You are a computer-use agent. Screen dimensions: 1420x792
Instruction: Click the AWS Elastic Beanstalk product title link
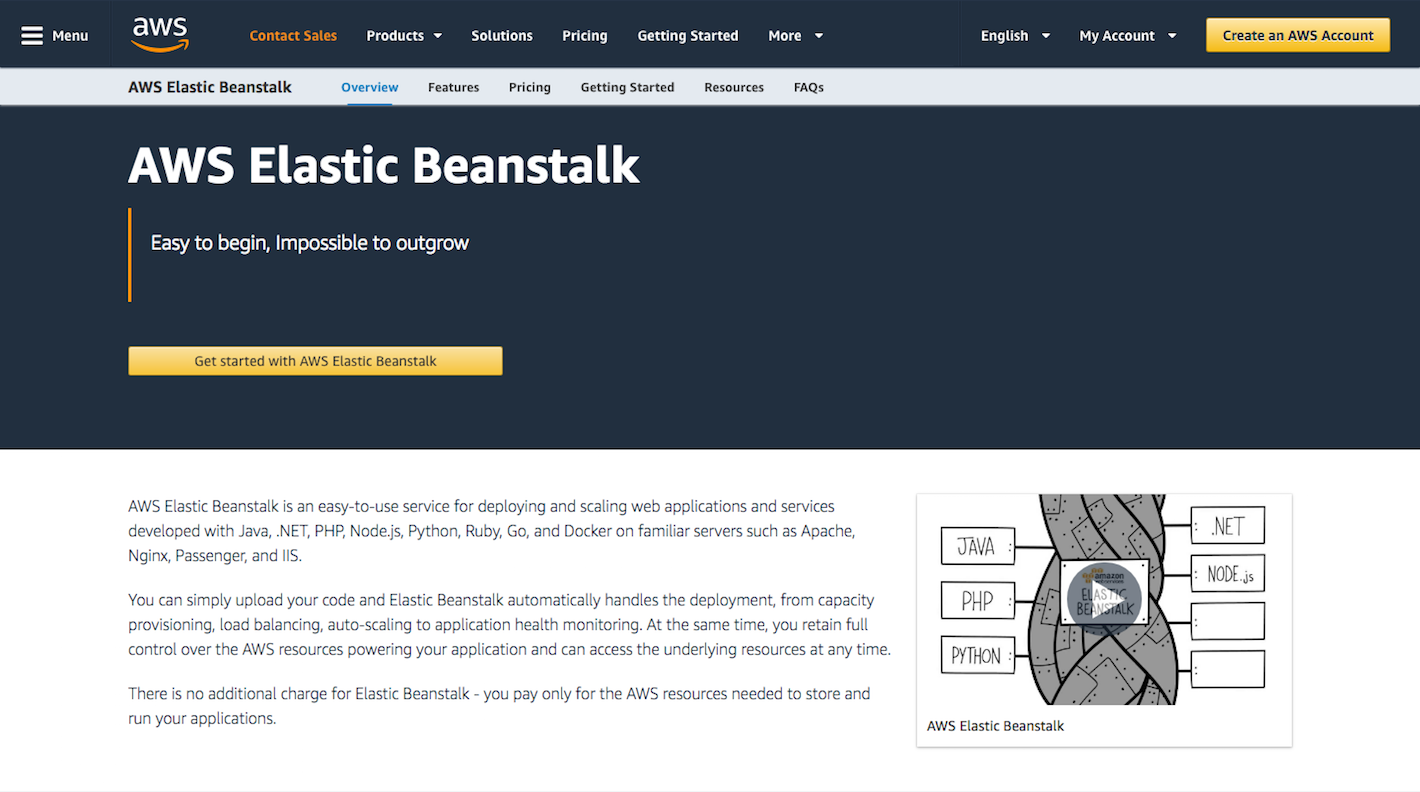point(210,87)
